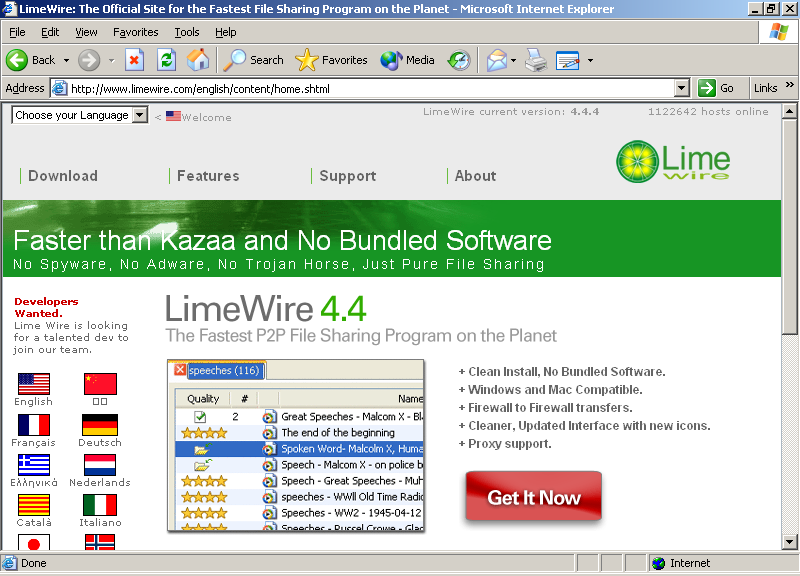The width and height of the screenshot is (800, 576).
Task: Open the View menu
Action: [86, 32]
